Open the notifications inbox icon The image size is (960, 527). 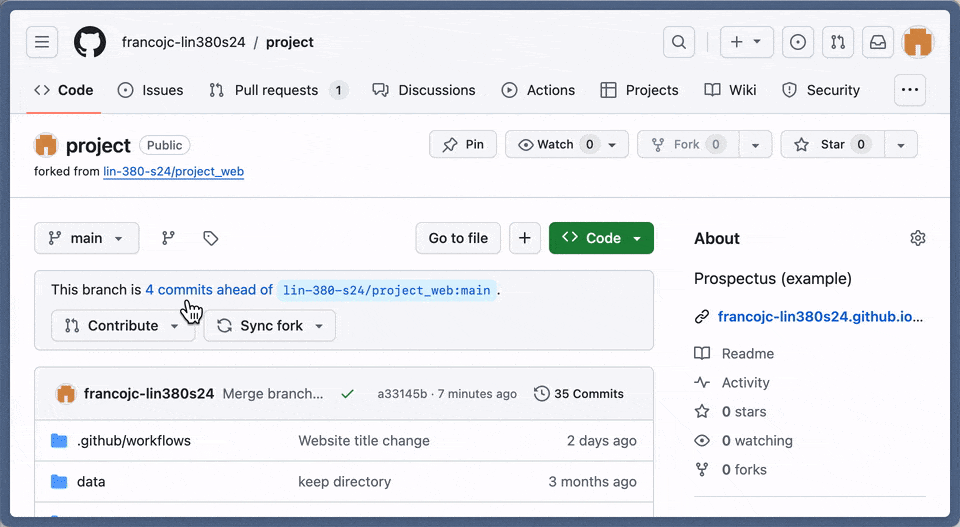click(x=877, y=42)
